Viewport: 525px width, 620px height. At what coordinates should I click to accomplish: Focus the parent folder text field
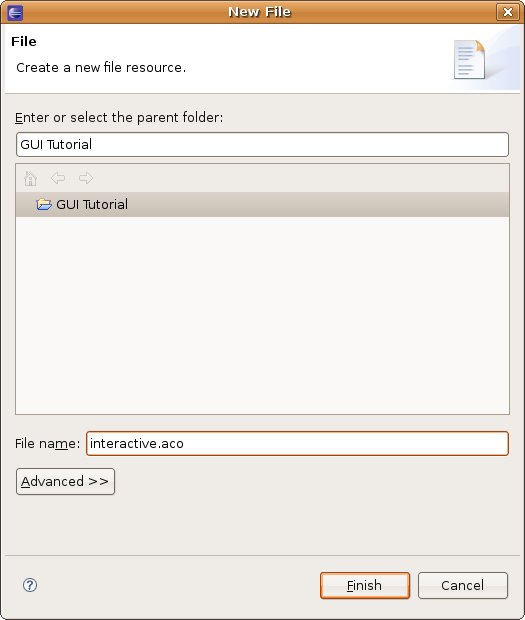pos(262,144)
